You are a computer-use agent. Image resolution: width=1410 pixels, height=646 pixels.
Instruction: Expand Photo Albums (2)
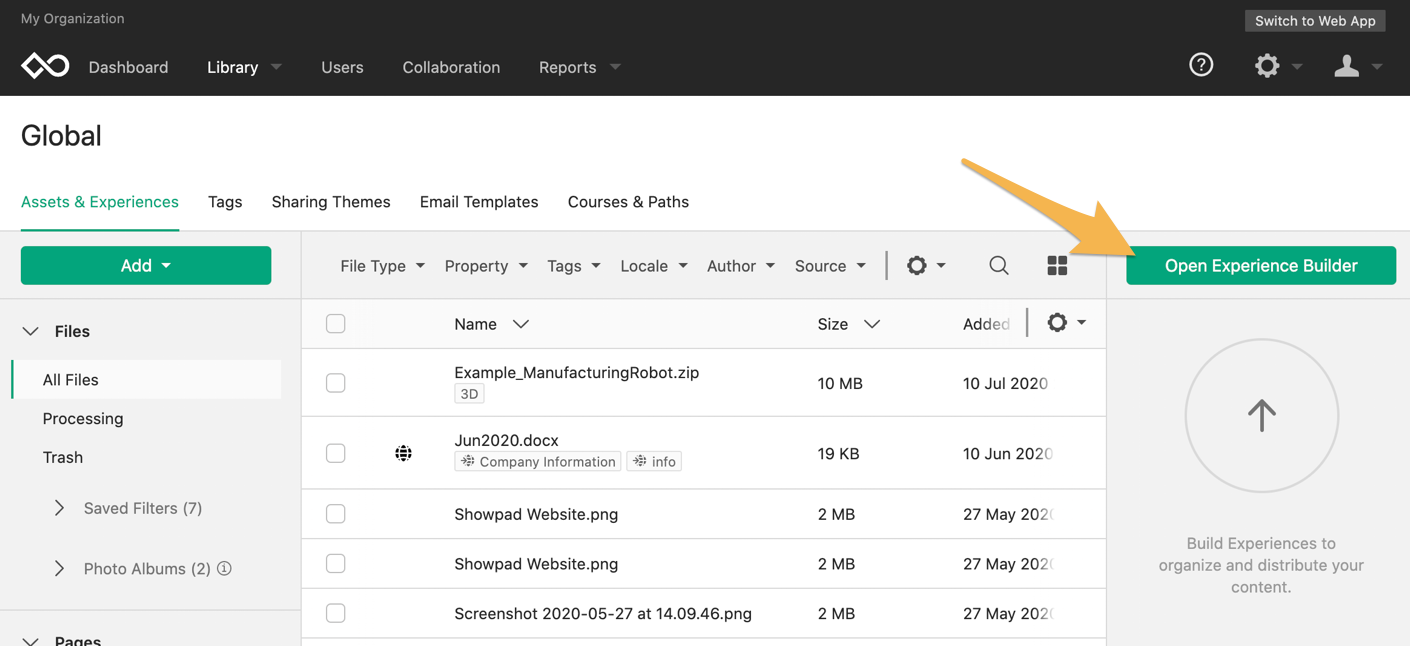(59, 568)
